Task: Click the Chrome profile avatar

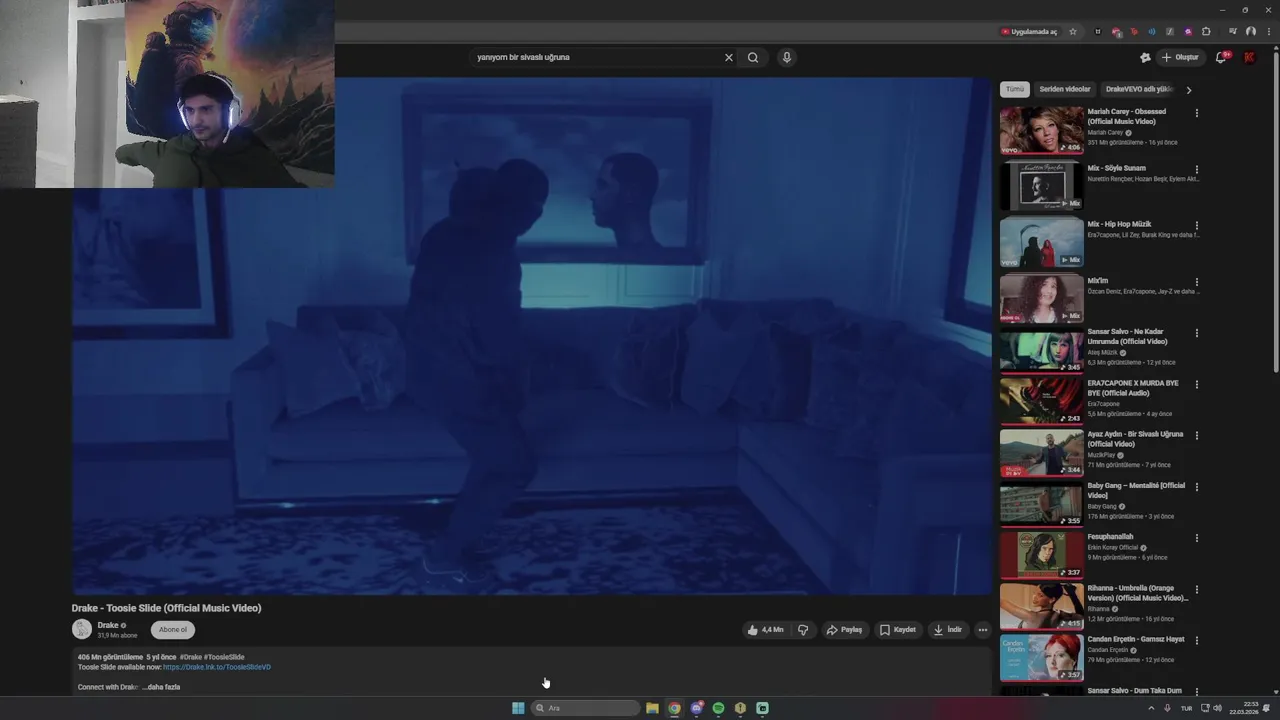Action: (x=1250, y=31)
